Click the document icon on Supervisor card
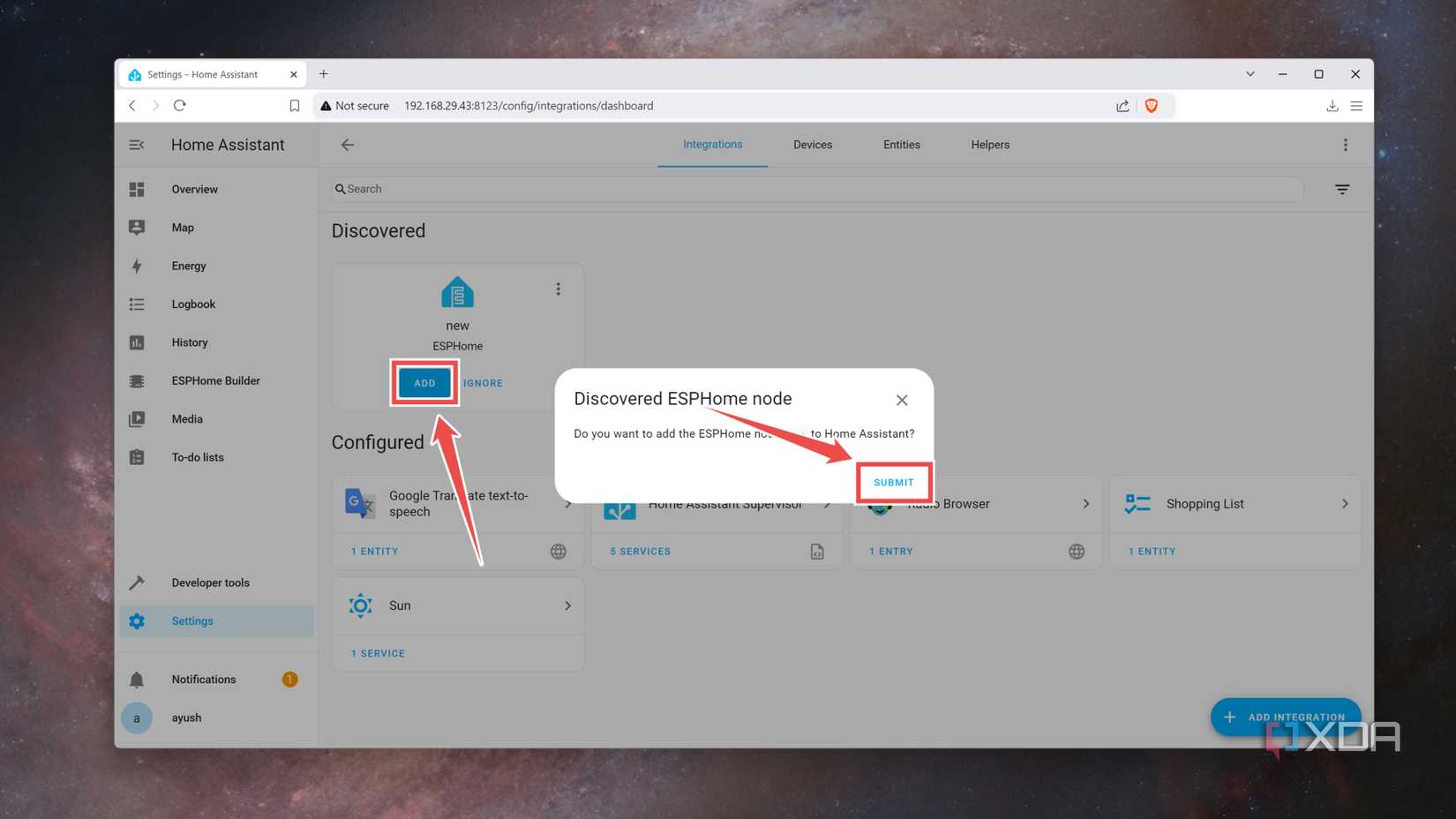 (x=817, y=552)
